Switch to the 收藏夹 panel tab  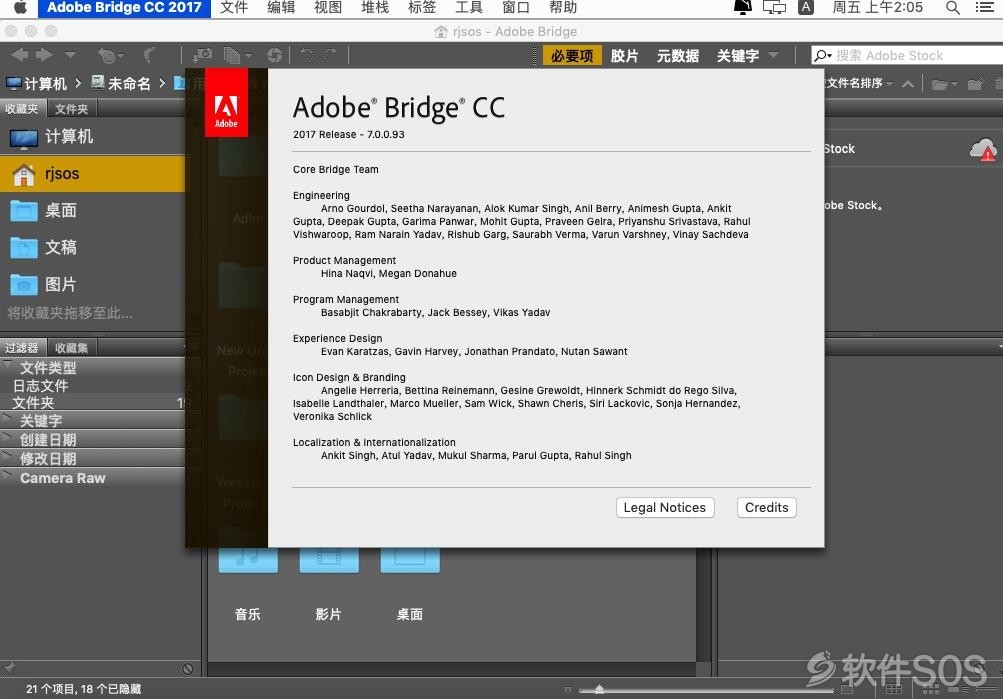tap(22, 109)
